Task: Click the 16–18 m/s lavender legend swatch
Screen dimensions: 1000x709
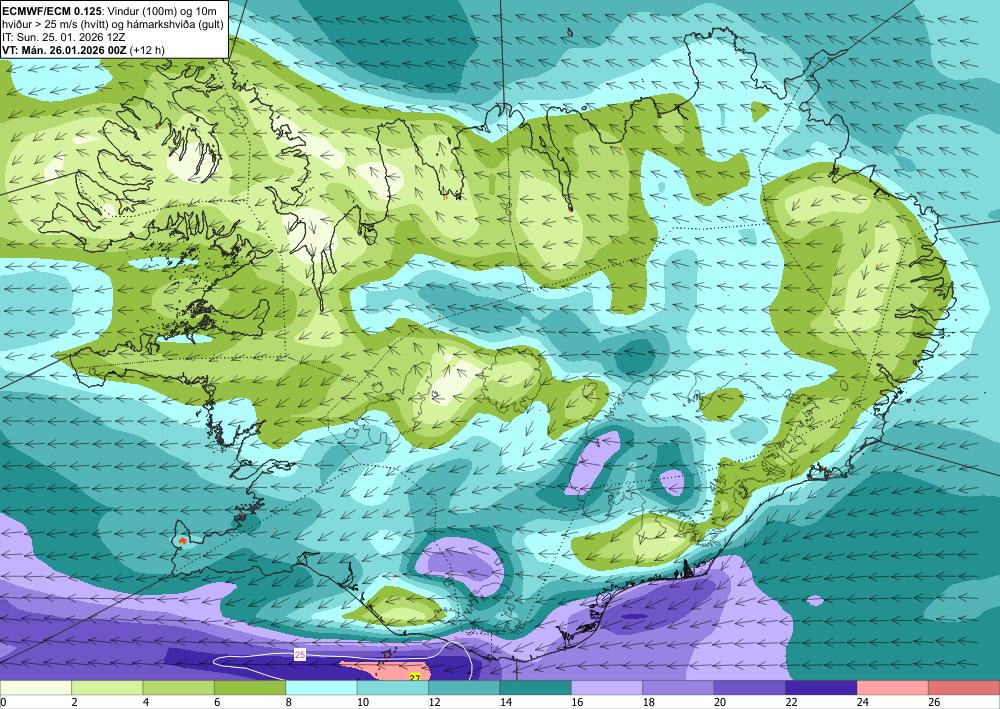Action: point(607,688)
